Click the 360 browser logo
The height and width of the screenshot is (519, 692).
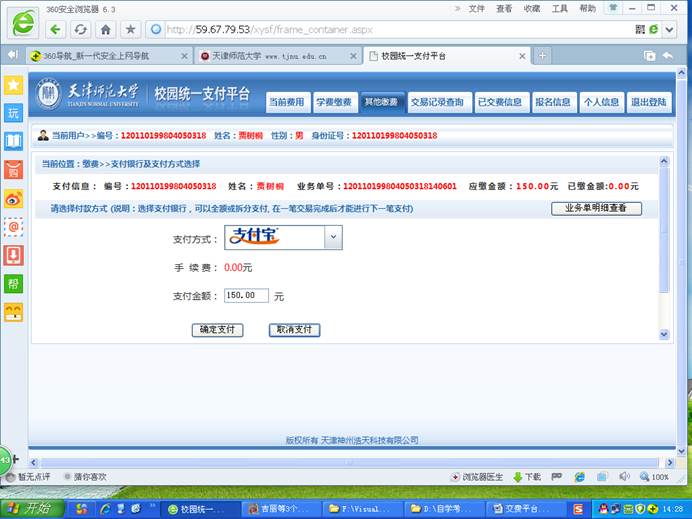pos(23,23)
